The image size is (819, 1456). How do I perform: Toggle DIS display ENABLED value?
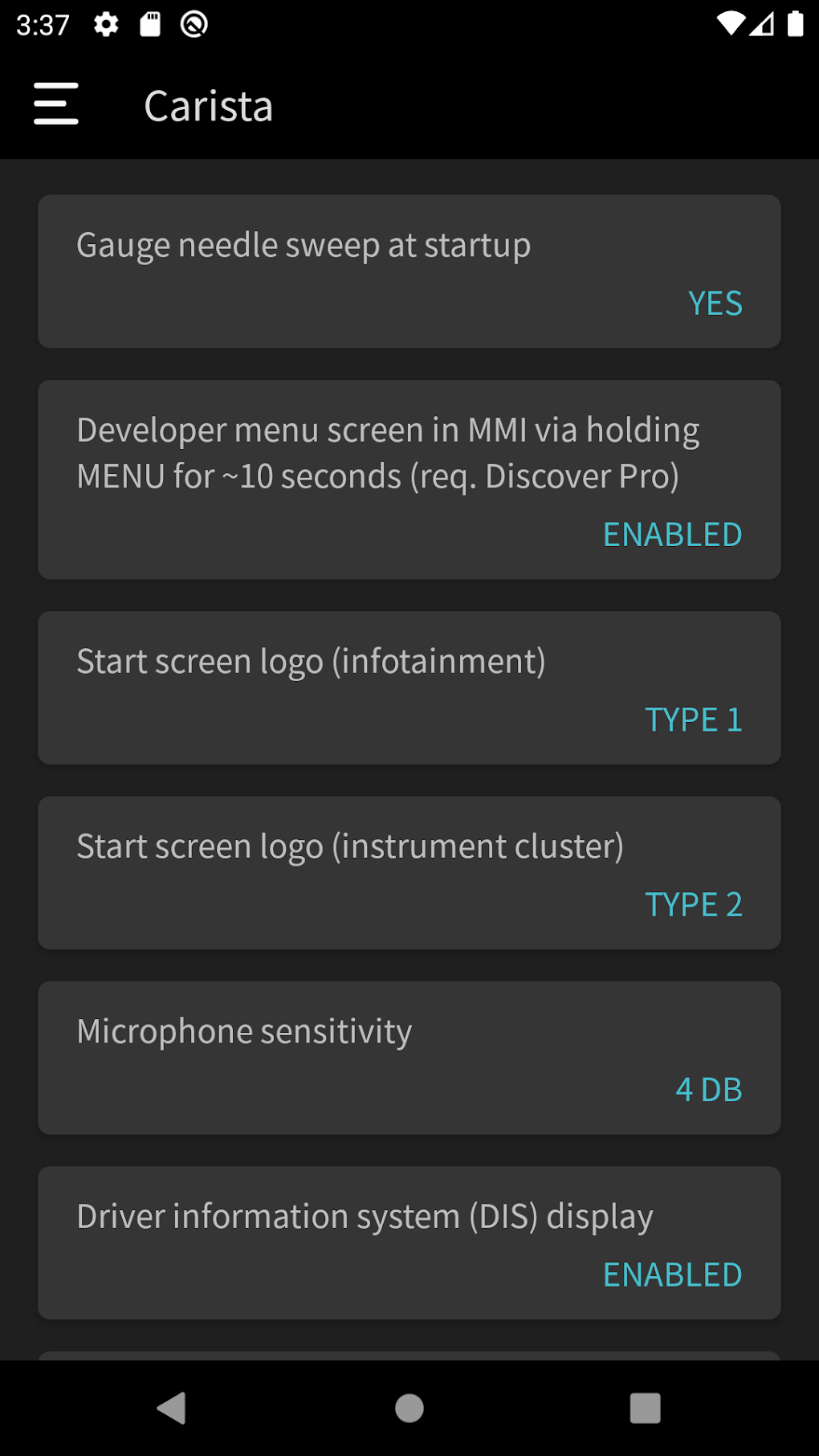tap(672, 1275)
